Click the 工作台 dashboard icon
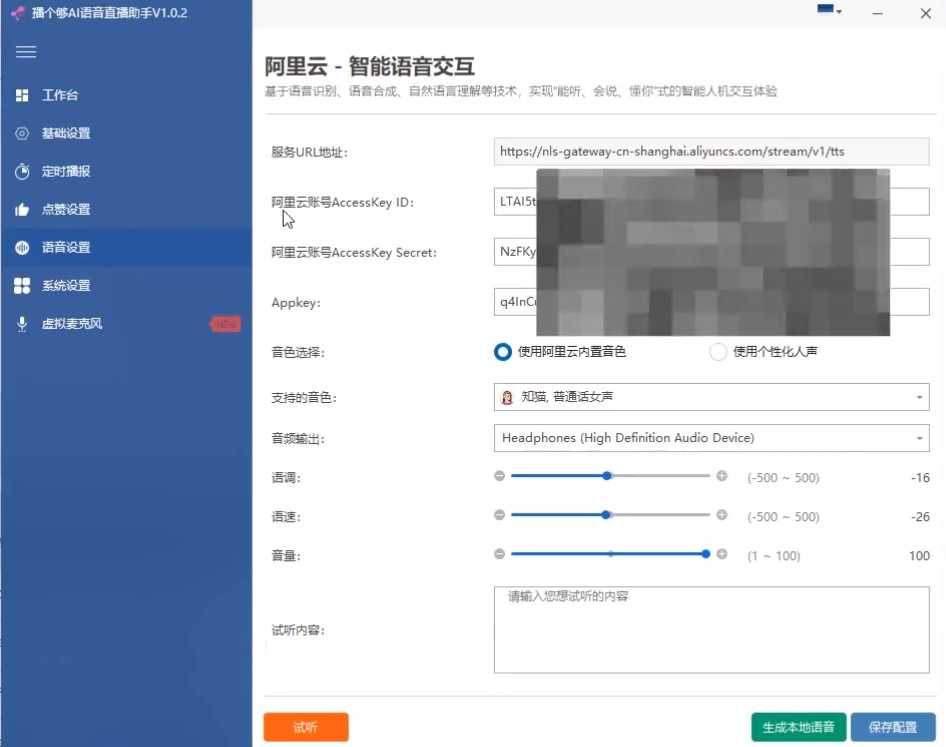 [x=22, y=95]
